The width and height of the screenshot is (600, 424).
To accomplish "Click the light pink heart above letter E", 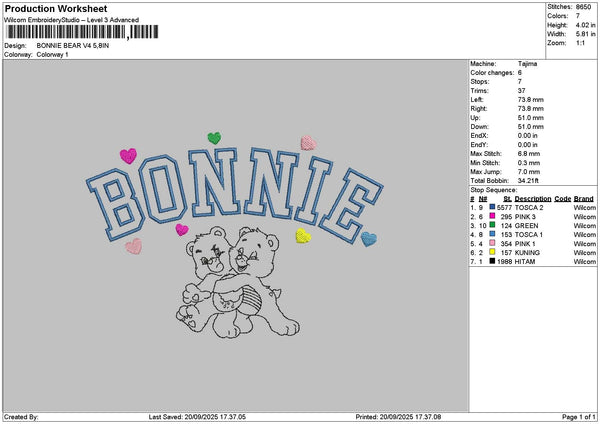I will pyautogui.click(x=308, y=143).
